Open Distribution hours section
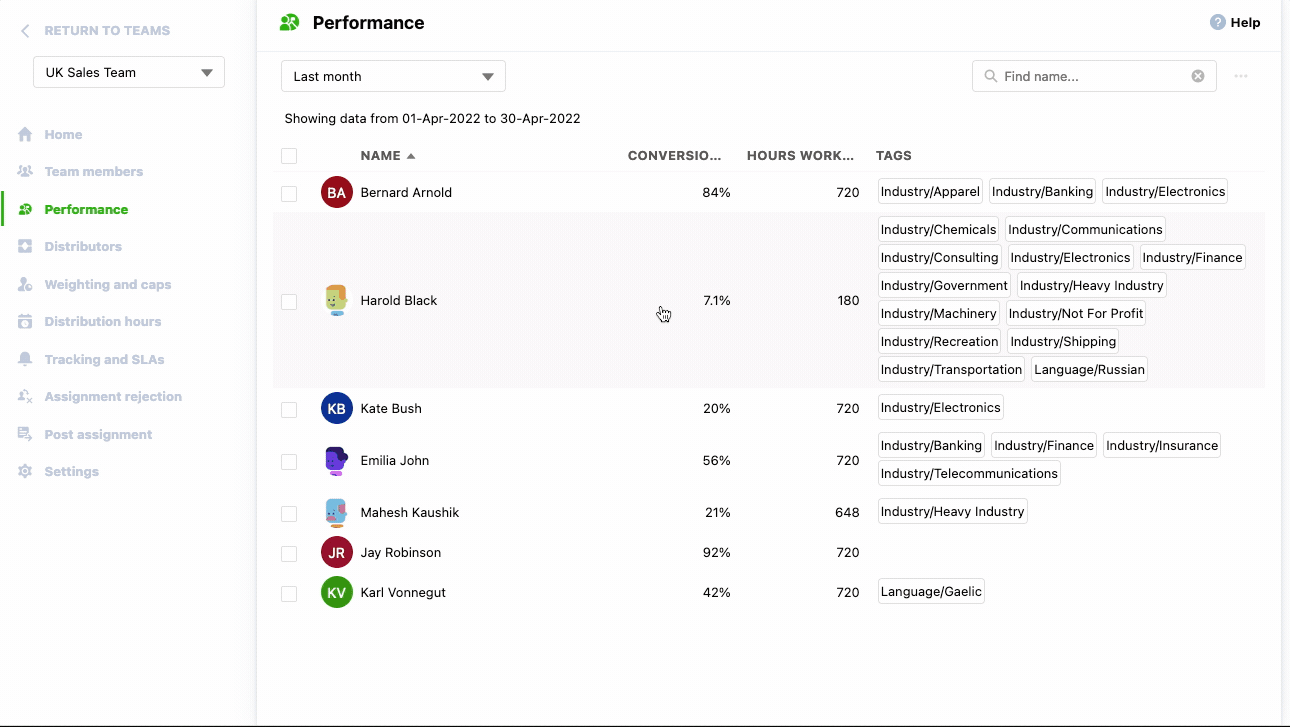 103,322
